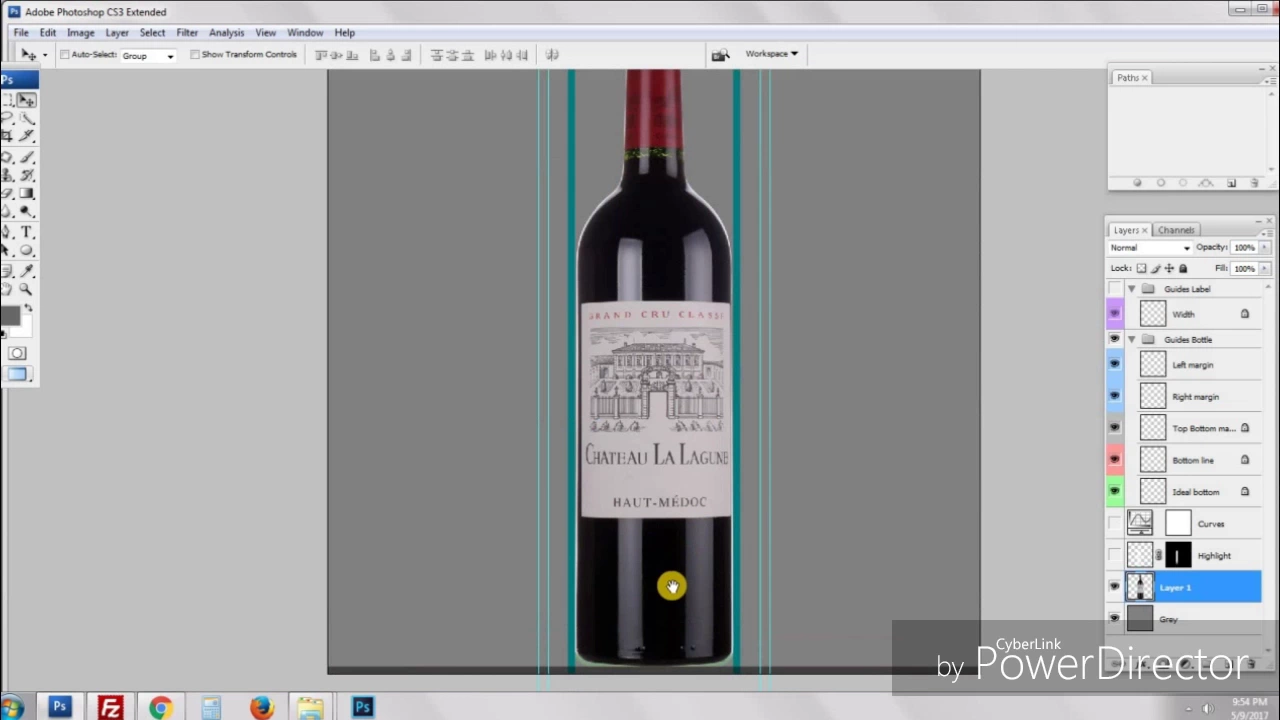The image size is (1280, 720).
Task: Select the History Brush tool
Action: (26, 176)
